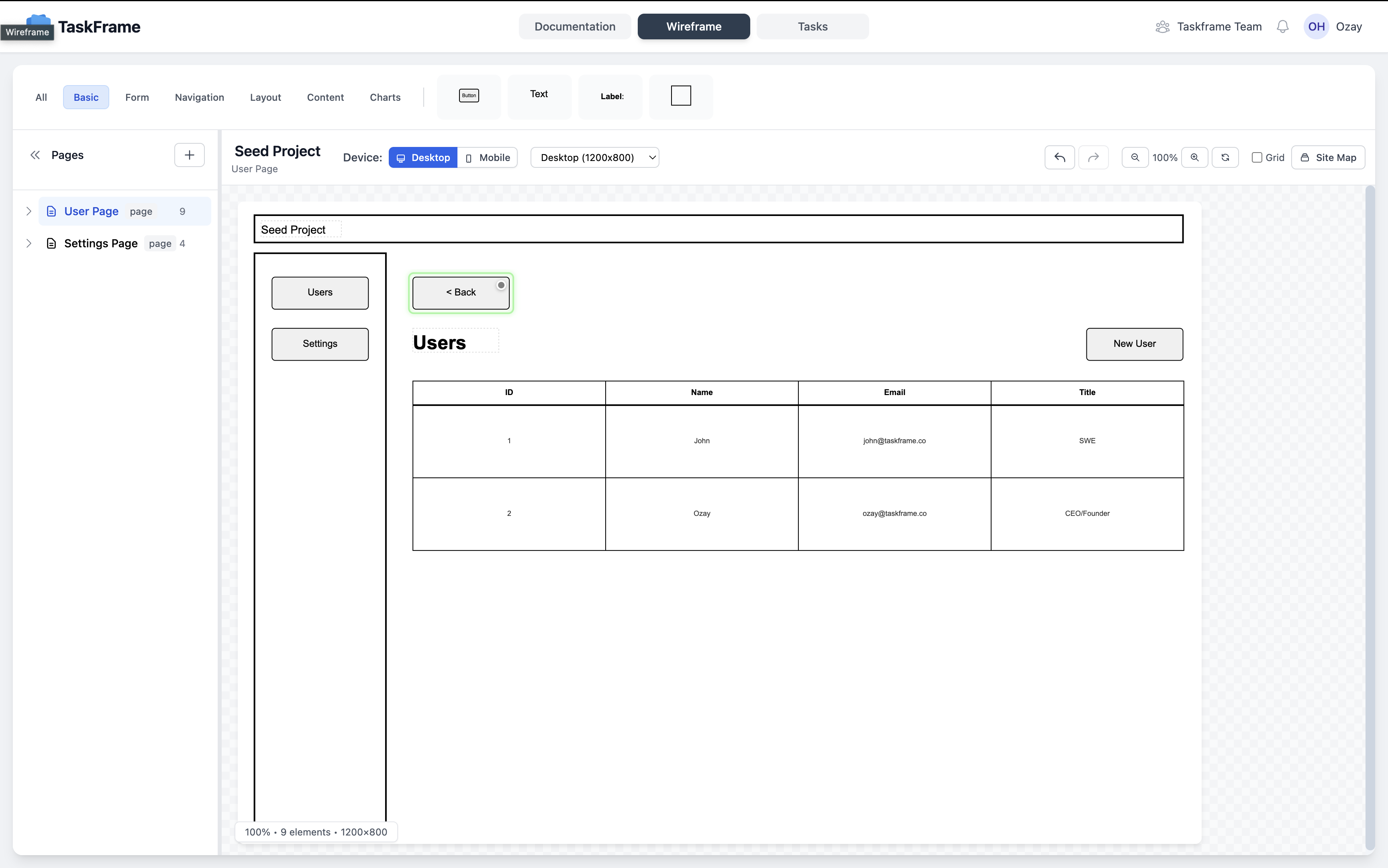Click the Users sidebar button on canvas
This screenshot has width=1388, height=868.
click(x=320, y=293)
